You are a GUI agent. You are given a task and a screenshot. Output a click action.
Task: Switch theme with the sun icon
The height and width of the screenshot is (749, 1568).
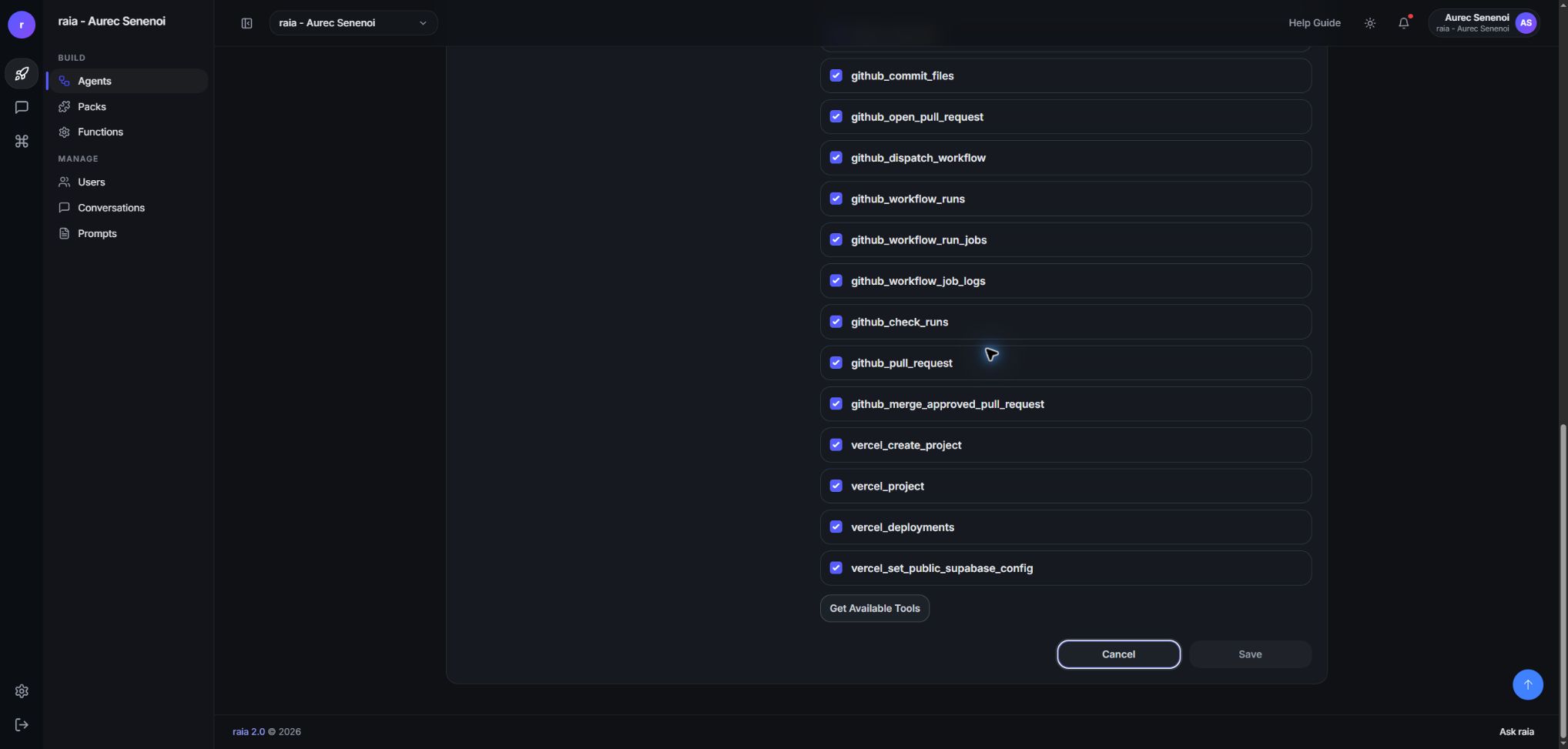(x=1370, y=23)
